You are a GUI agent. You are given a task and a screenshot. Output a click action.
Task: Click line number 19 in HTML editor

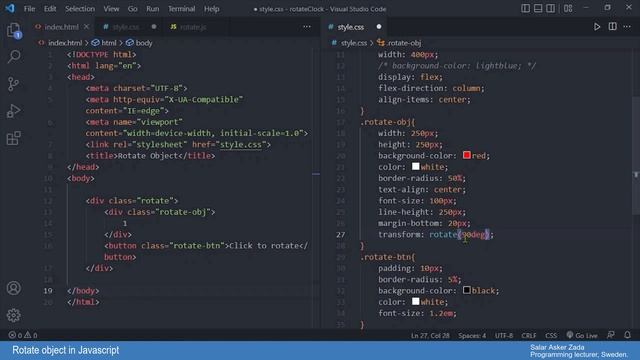[x=48, y=291]
